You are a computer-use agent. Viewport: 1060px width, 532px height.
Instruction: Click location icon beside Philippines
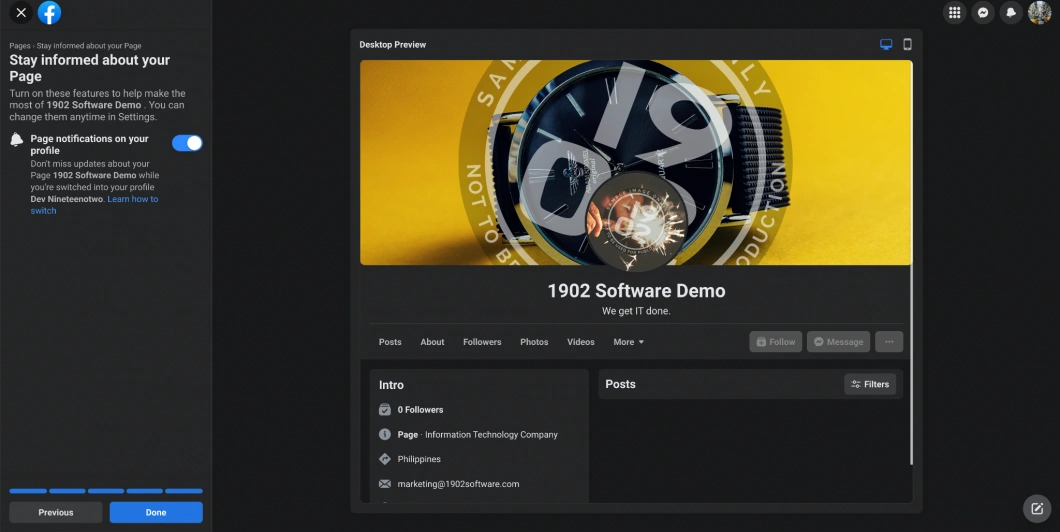pos(385,459)
